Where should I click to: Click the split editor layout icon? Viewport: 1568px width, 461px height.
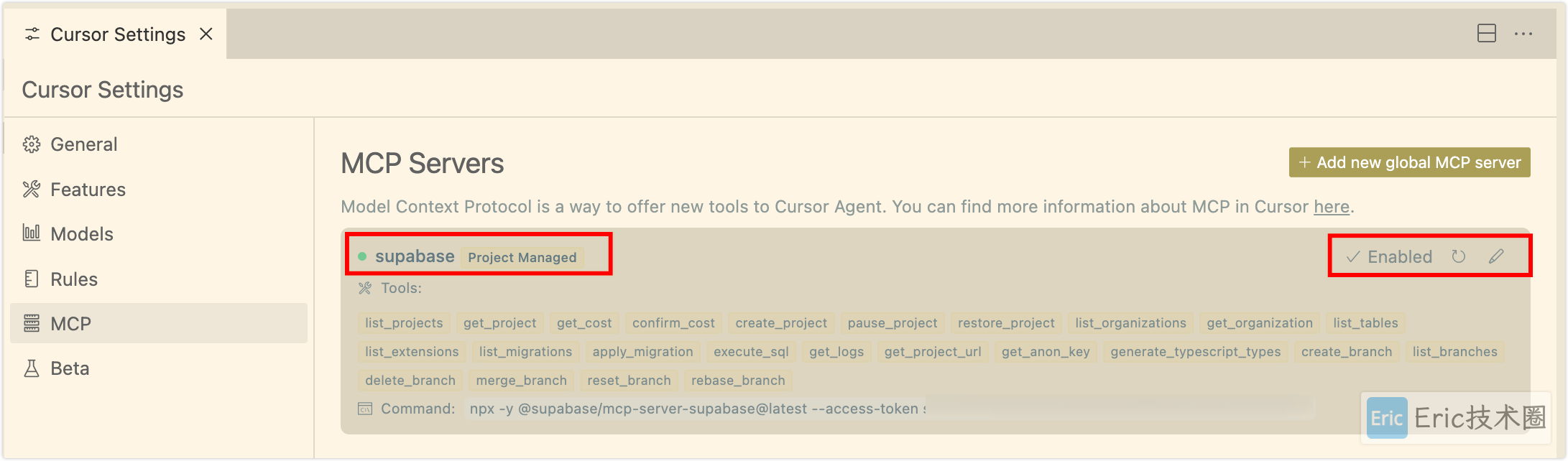[x=1486, y=34]
